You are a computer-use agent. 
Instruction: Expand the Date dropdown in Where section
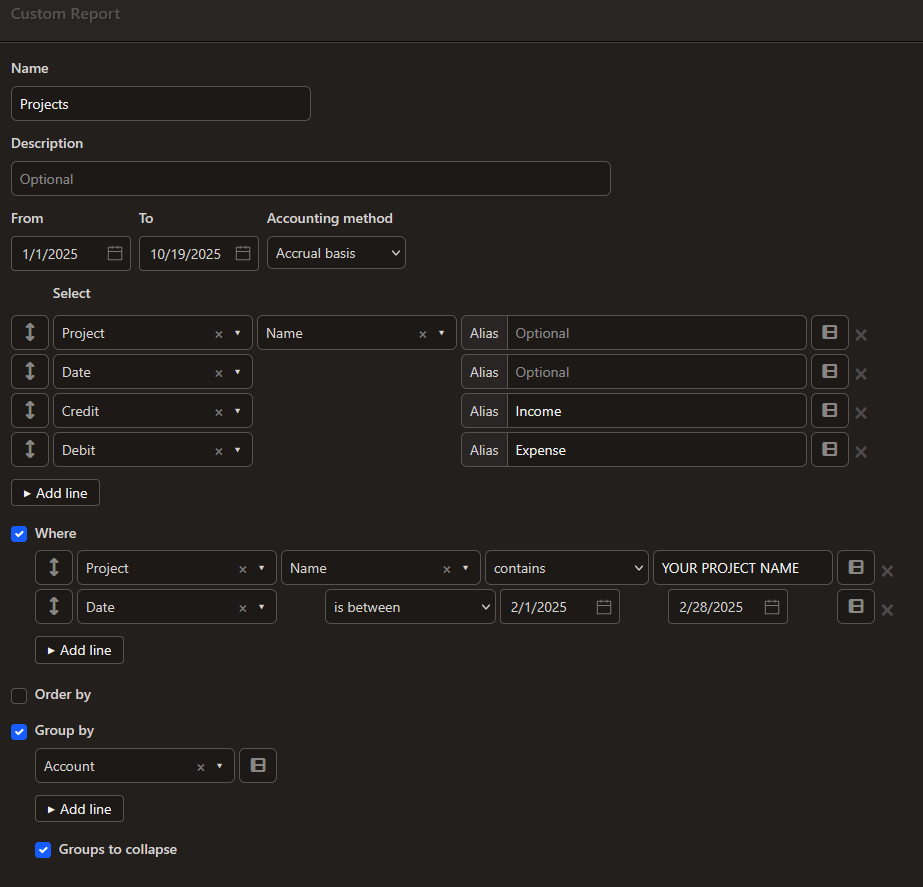tap(261, 607)
